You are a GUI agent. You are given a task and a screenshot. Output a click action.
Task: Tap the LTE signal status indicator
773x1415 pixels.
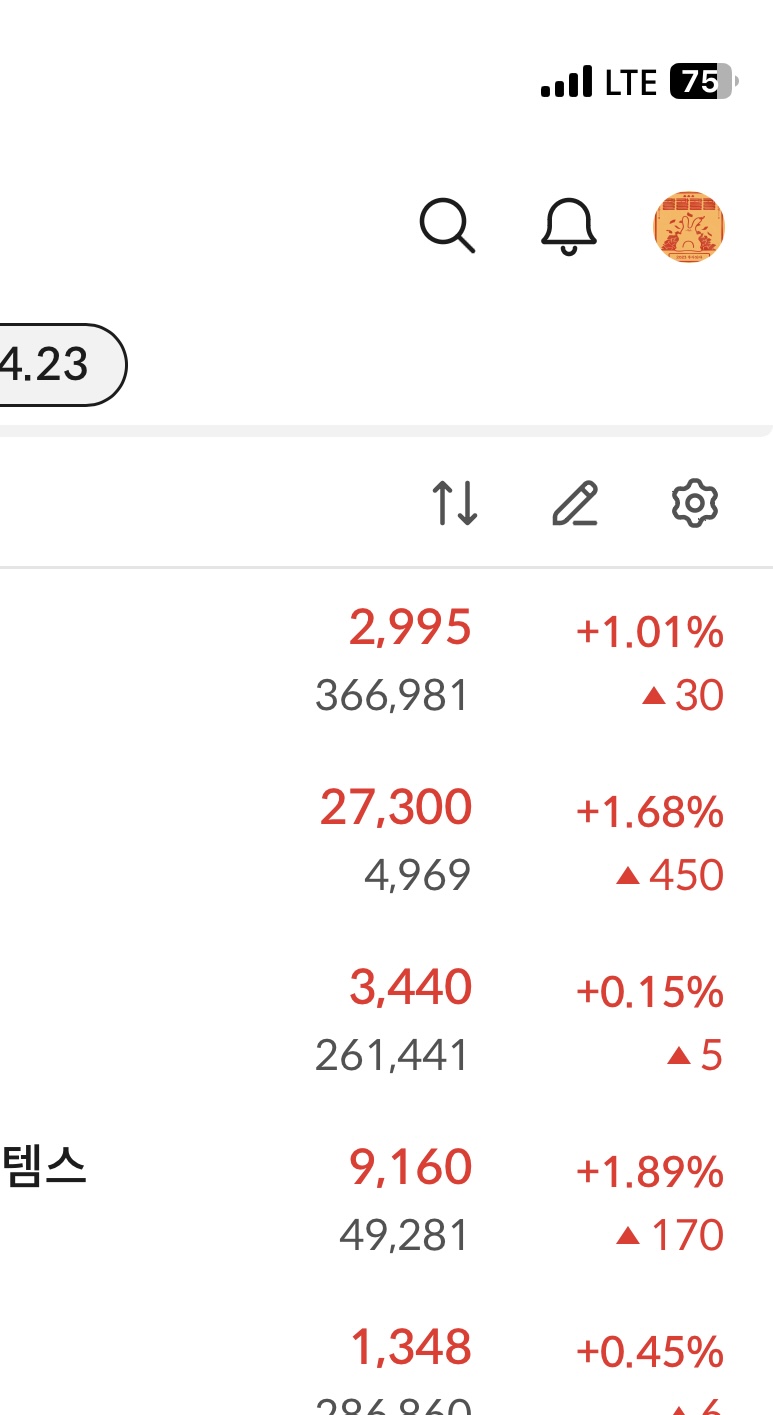point(599,82)
